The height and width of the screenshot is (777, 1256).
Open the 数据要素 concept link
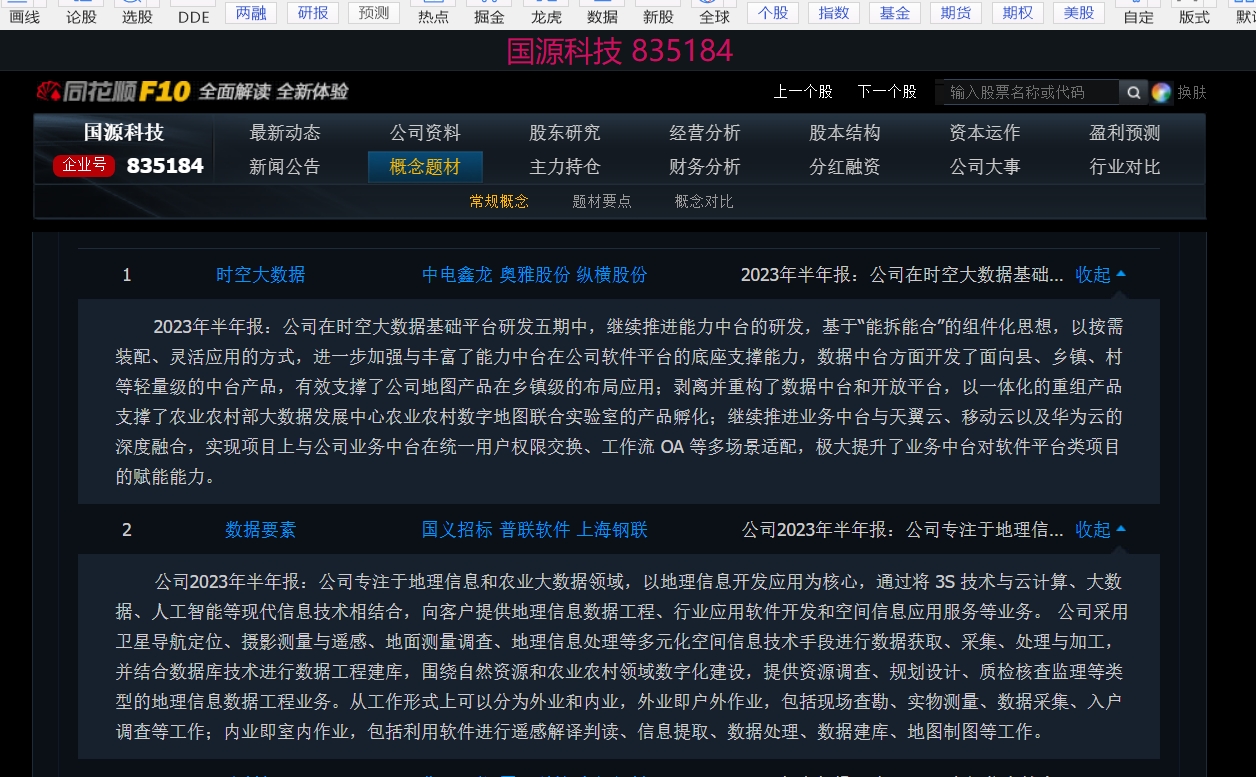261,530
